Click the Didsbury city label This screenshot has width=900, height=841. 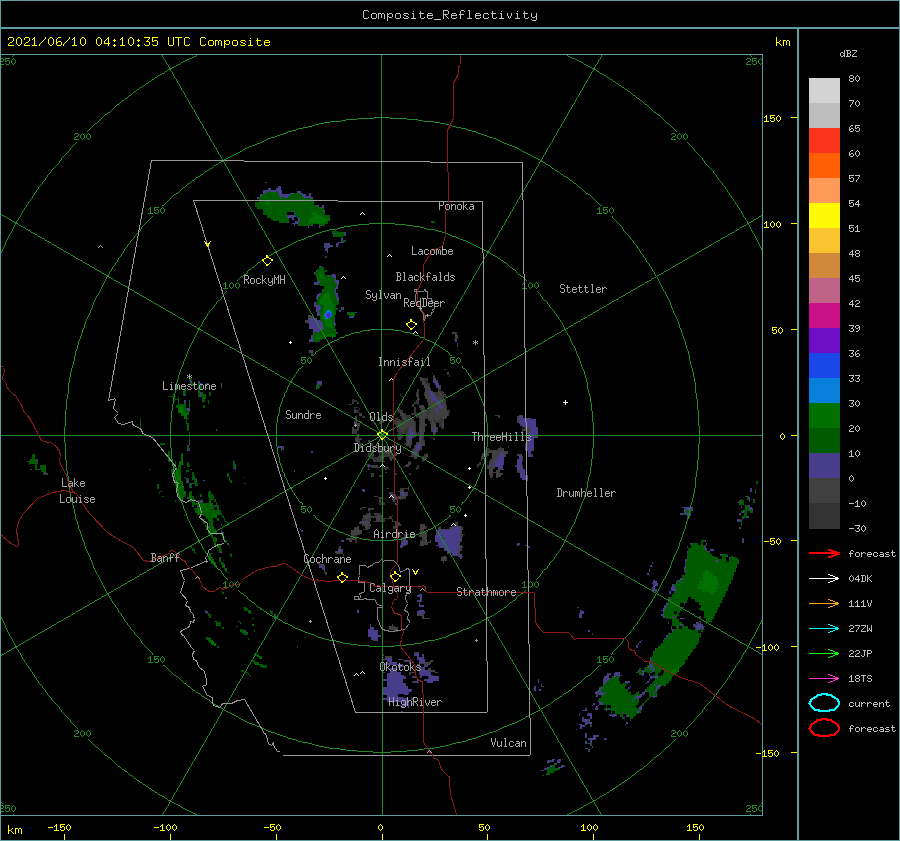point(377,448)
